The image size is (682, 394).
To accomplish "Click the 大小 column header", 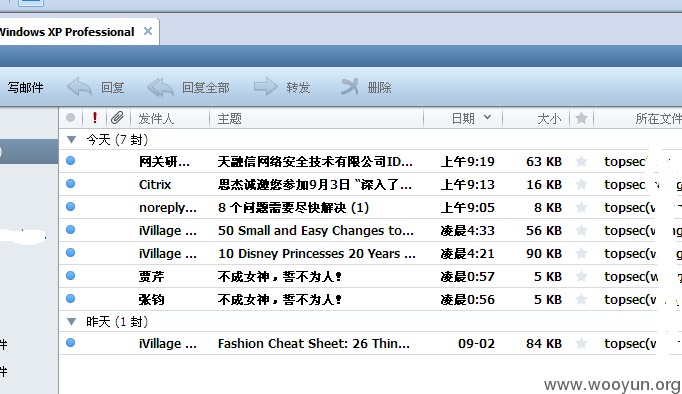I will [549, 118].
